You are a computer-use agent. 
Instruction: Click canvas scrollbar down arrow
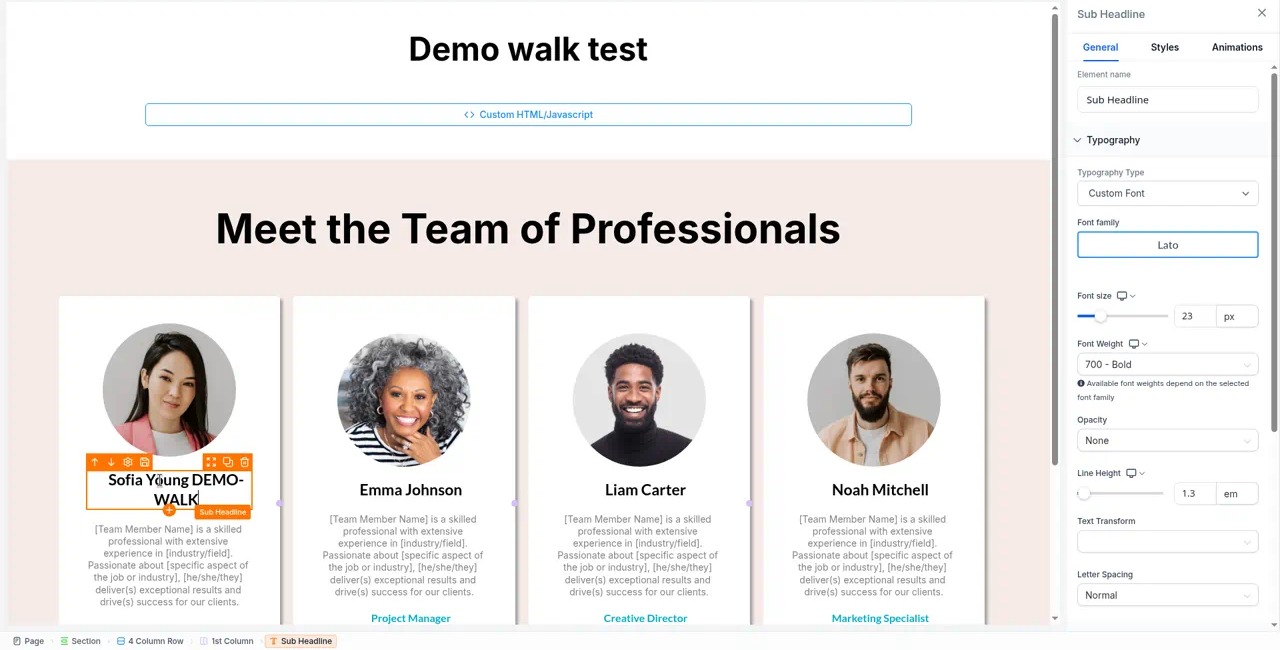[x=1054, y=618]
